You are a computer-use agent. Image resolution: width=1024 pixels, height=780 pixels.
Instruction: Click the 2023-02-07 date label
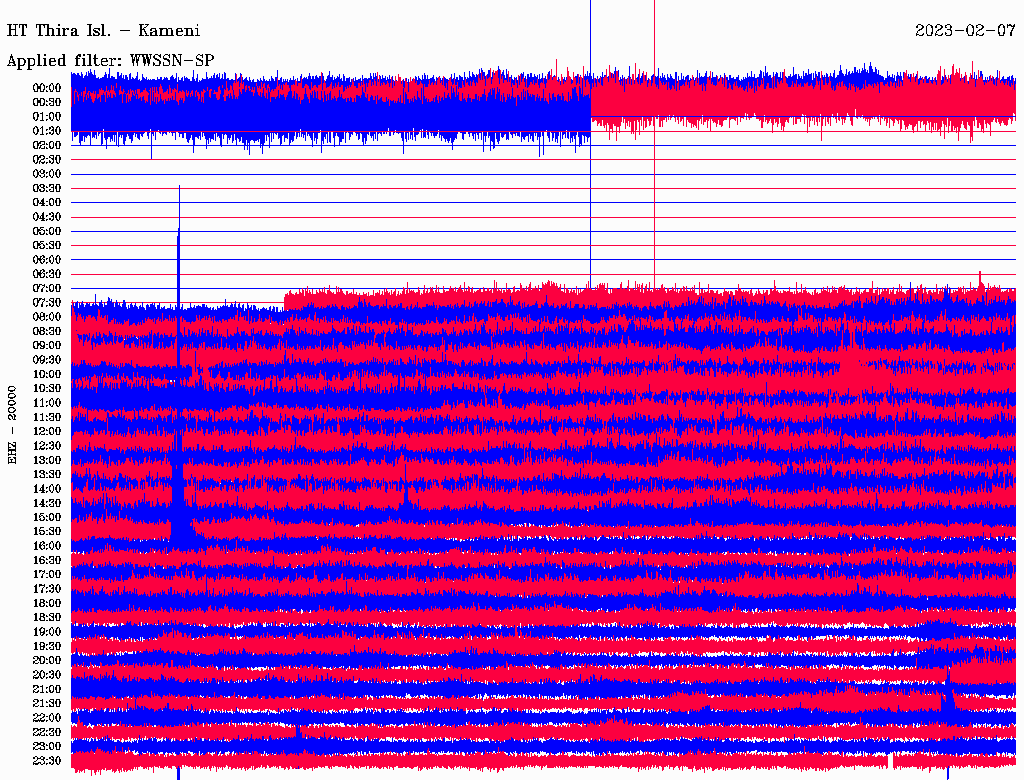(966, 30)
